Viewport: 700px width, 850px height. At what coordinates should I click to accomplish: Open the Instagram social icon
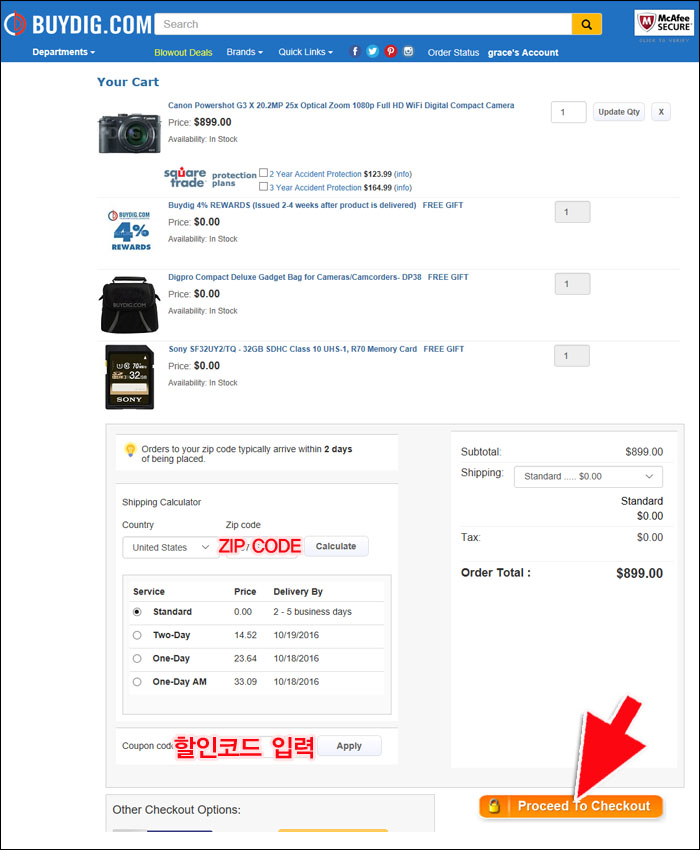[408, 51]
